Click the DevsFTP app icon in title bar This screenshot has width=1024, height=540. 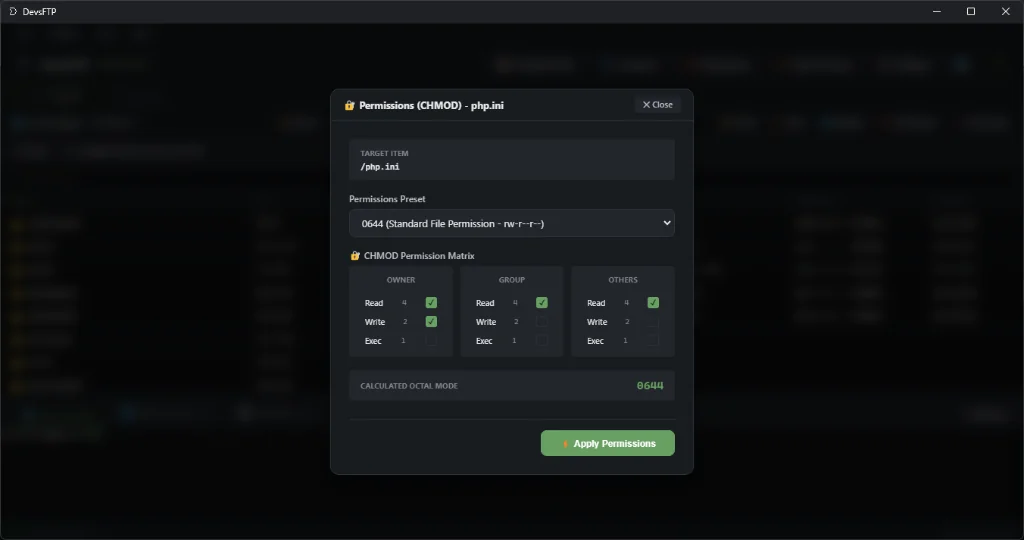[x=12, y=11]
